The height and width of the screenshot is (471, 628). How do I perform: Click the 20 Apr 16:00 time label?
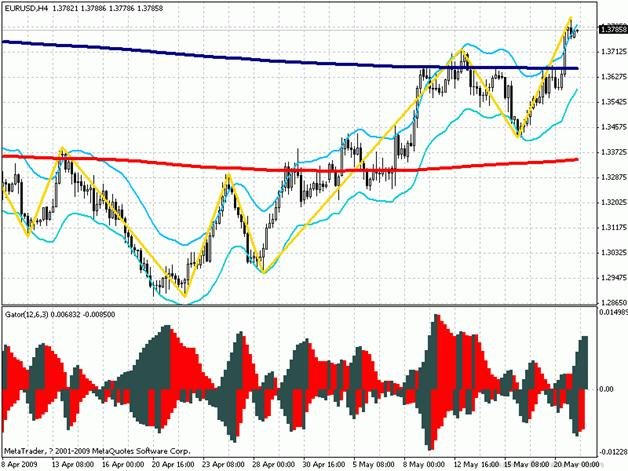[x=173, y=465]
